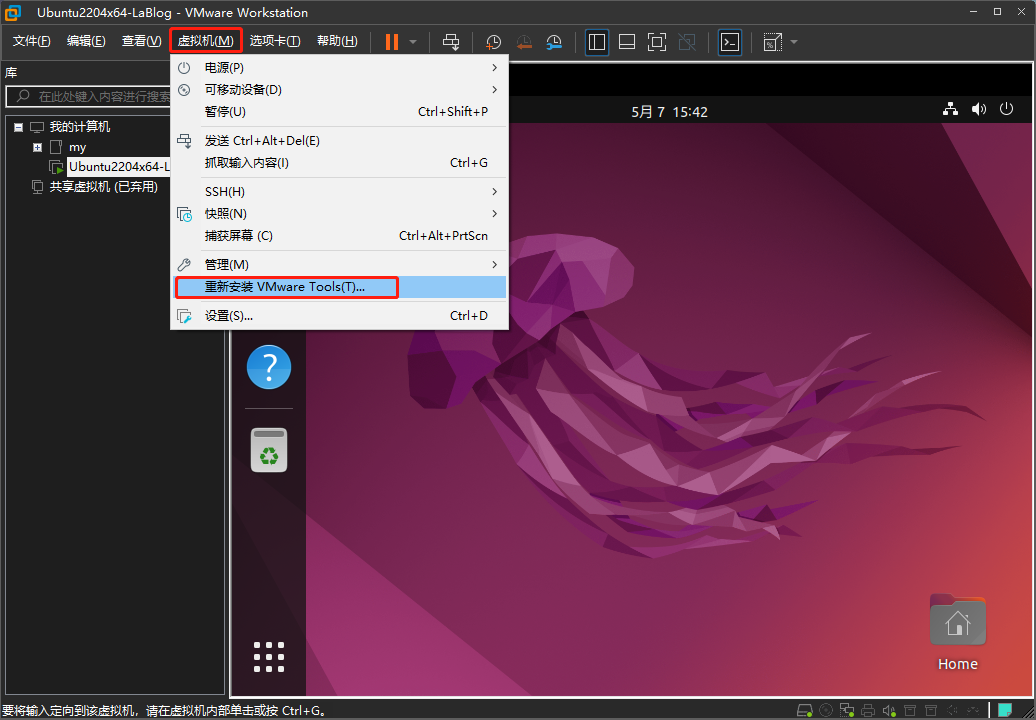This screenshot has width=1036, height=720.
Task: Choose 抓取输入内容(I) menu entry
Action: [340, 163]
